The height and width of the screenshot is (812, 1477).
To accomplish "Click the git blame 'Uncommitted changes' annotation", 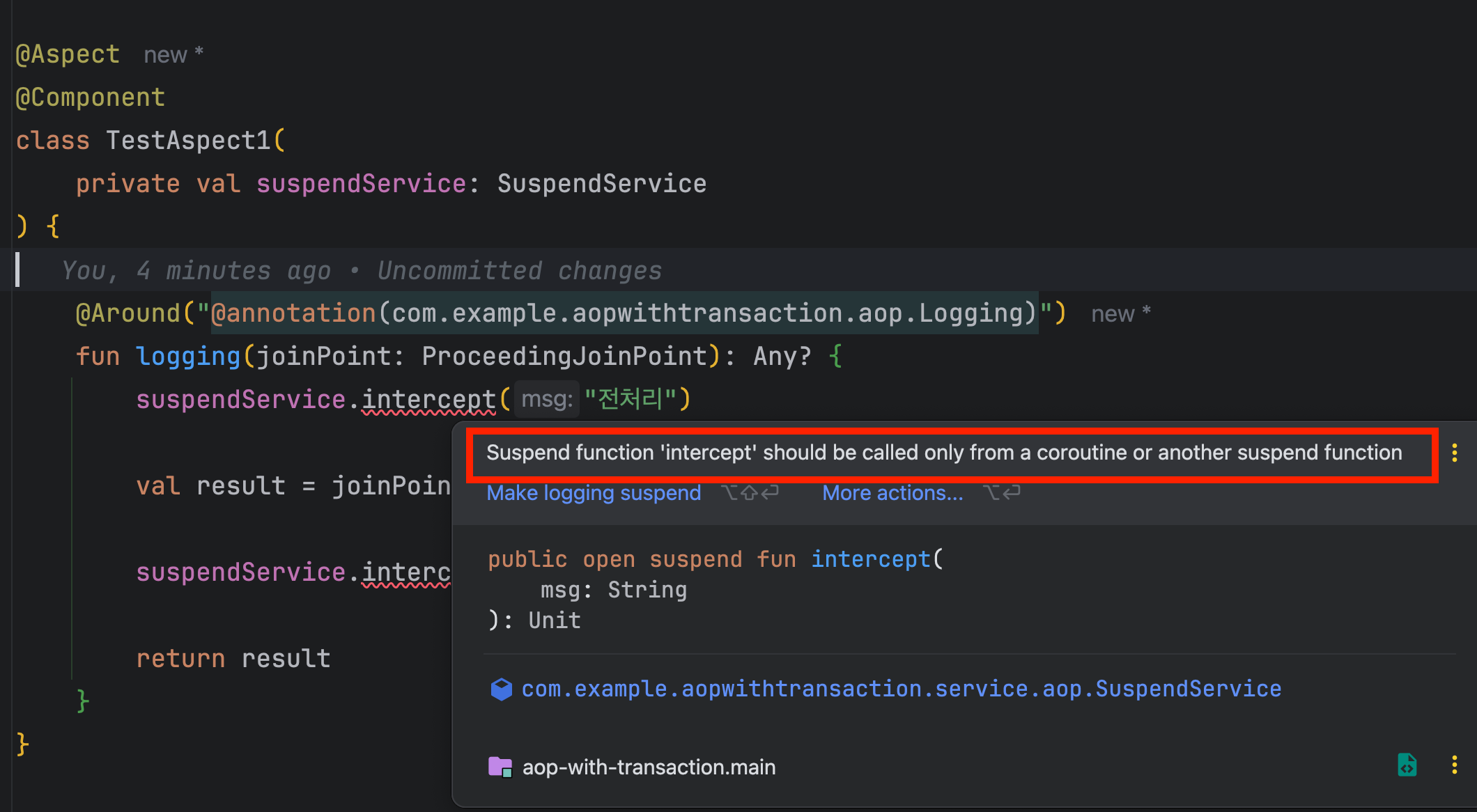I will [519, 270].
